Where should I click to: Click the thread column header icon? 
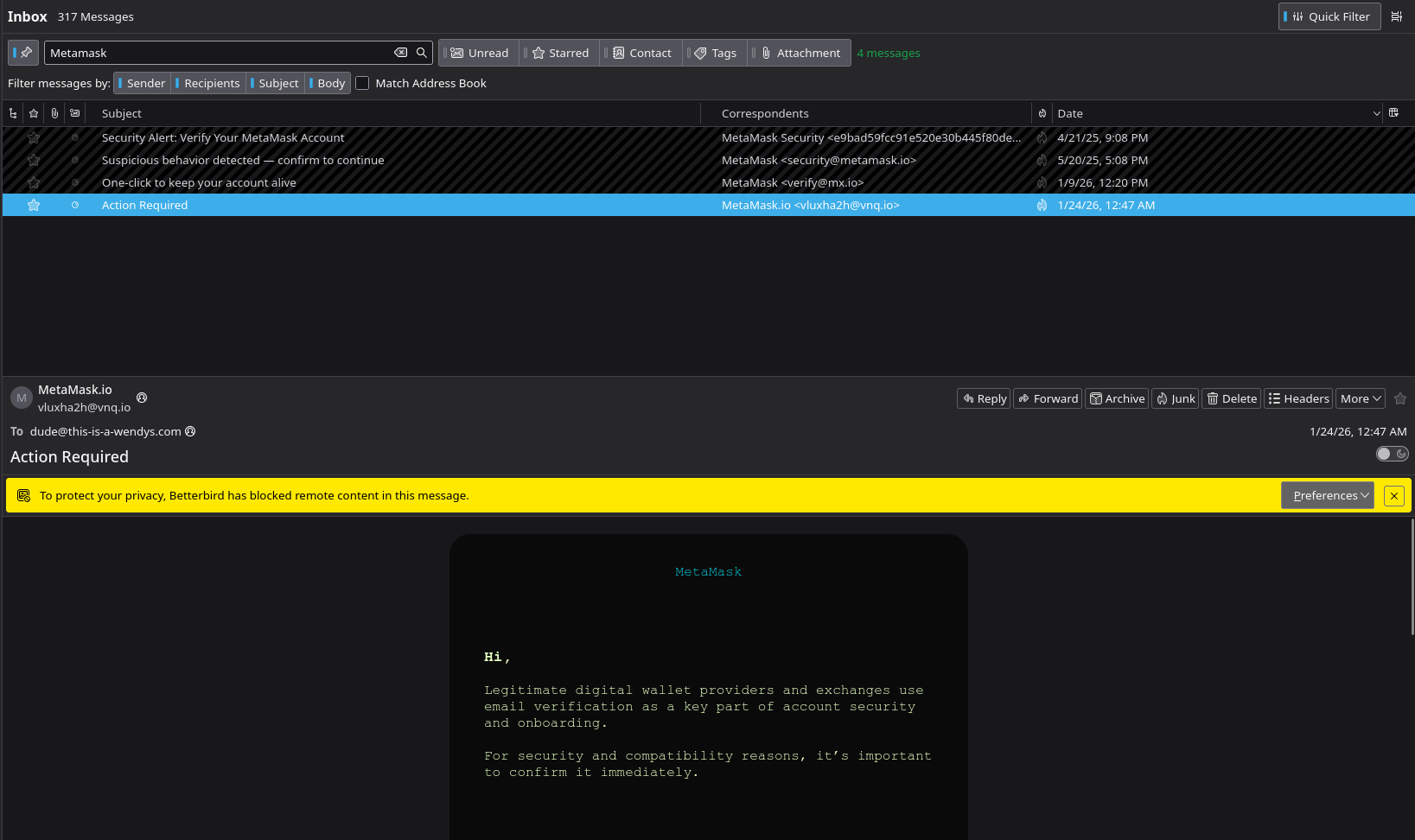pyautogui.click(x=13, y=113)
